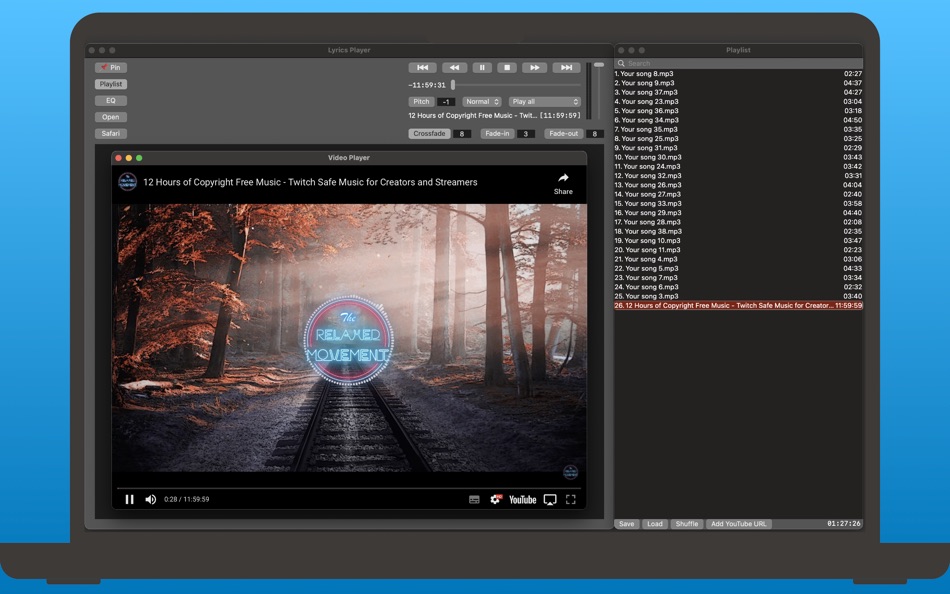Click the Add YouTube URL button

tap(738, 524)
